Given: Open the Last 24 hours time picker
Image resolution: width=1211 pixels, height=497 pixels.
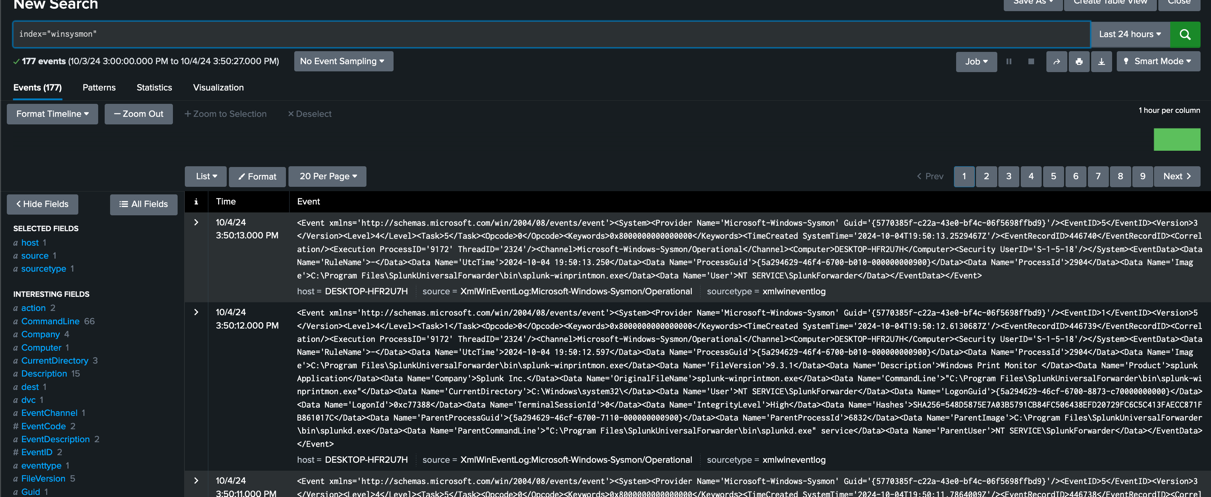Looking at the screenshot, I should [x=1130, y=34].
